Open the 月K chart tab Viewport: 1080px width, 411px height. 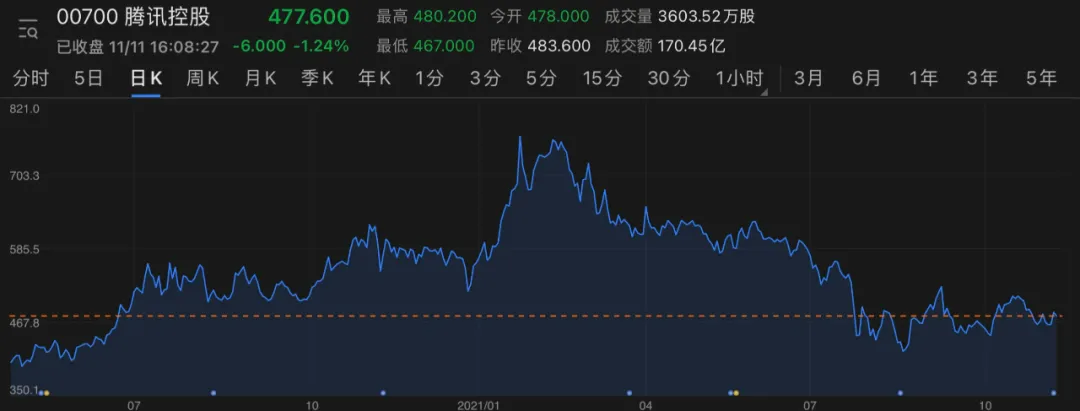[260, 78]
